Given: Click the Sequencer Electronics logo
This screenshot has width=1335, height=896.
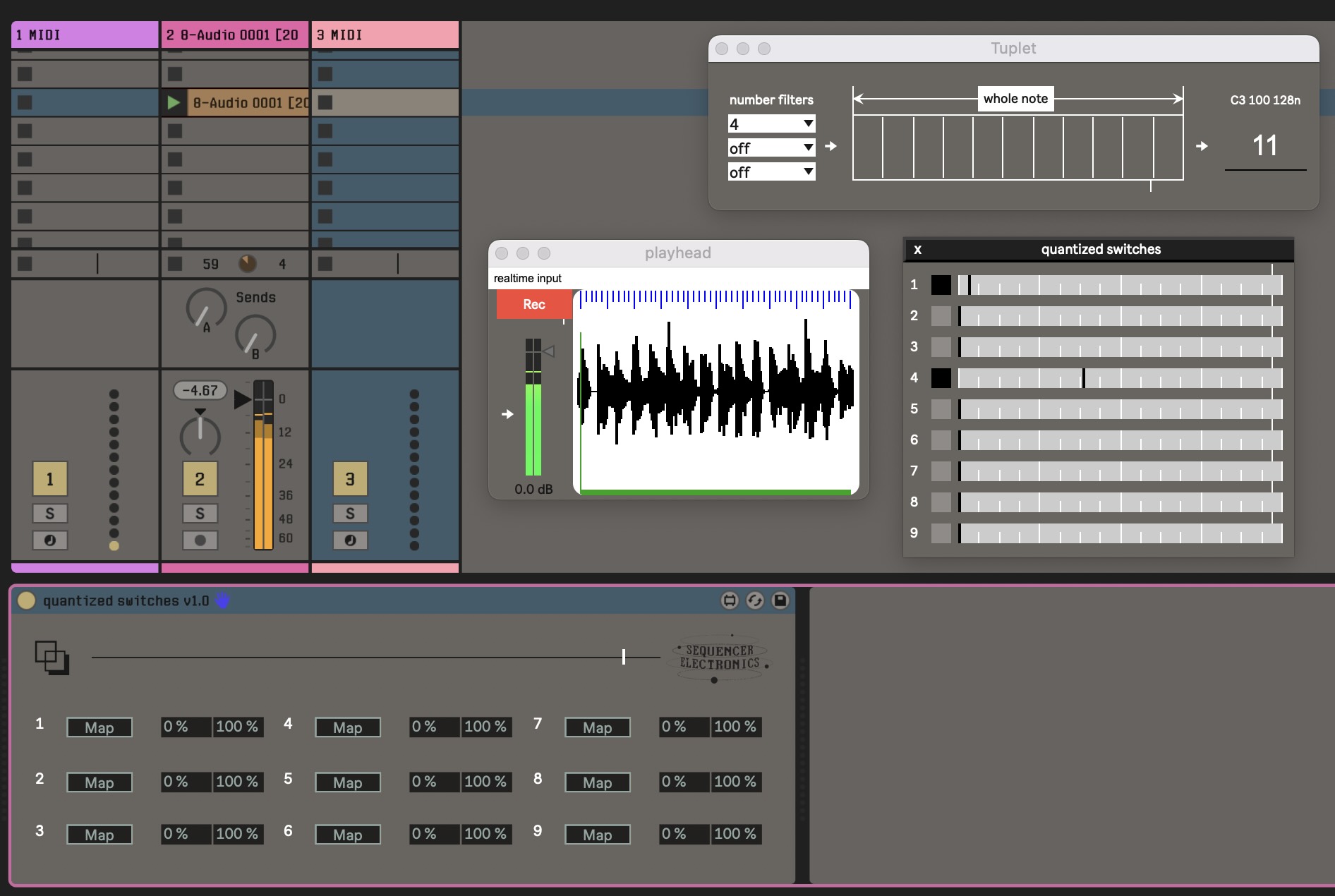Looking at the screenshot, I should click(718, 658).
